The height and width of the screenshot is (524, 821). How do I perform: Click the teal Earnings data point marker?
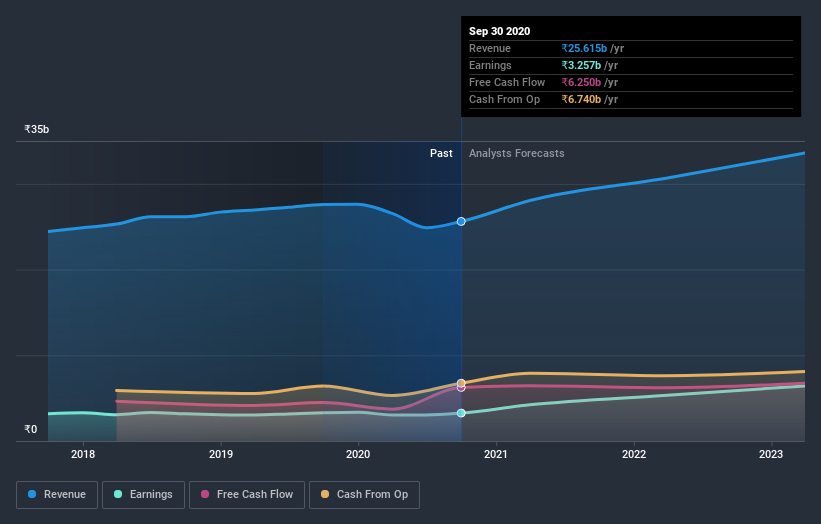[461, 413]
